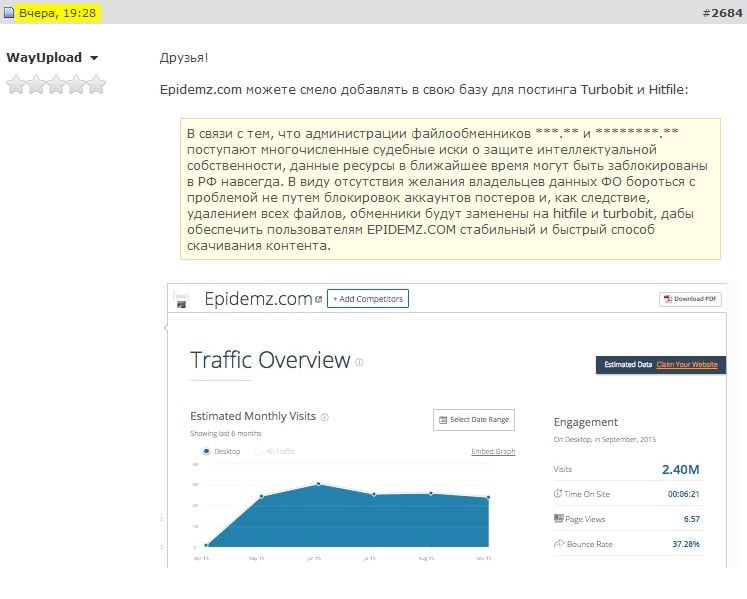Click the Time On Site value 00:06:21
The image size is (747, 599).
pyautogui.click(x=683, y=494)
